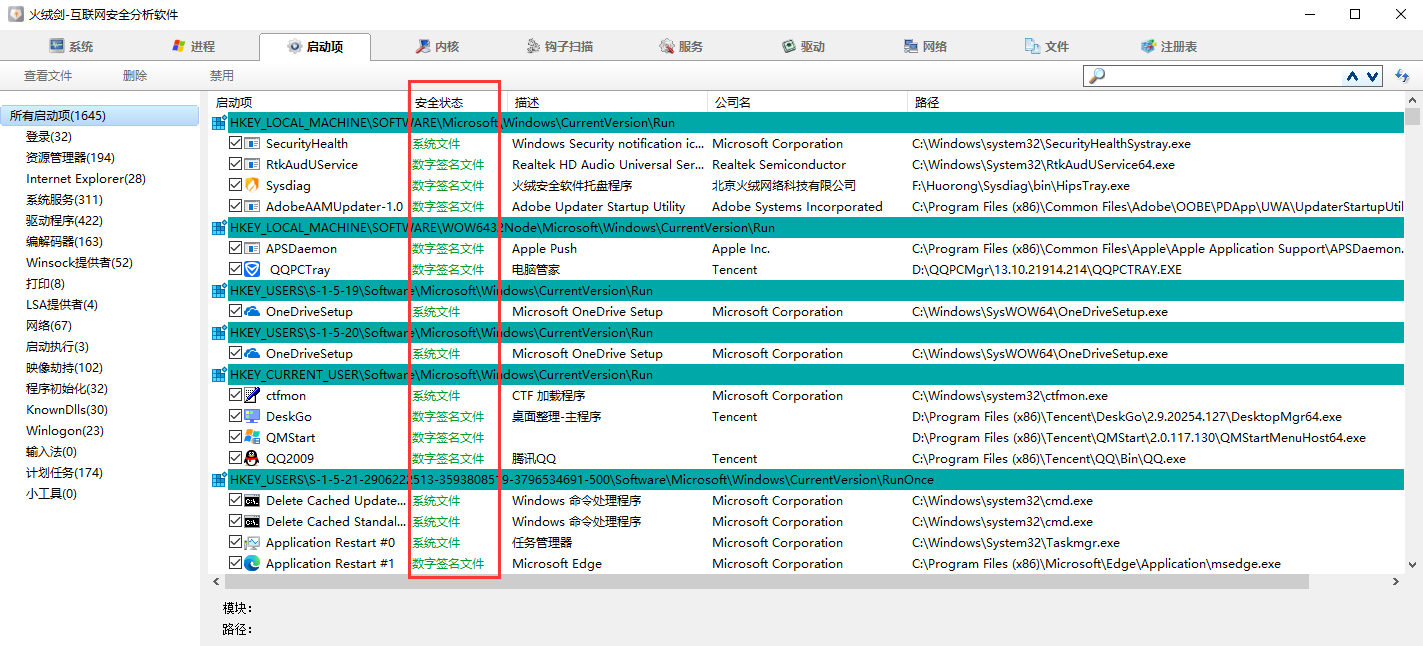The height and width of the screenshot is (646, 1423).
Task: Toggle the QQPCTray checkbox
Action: click(x=235, y=270)
